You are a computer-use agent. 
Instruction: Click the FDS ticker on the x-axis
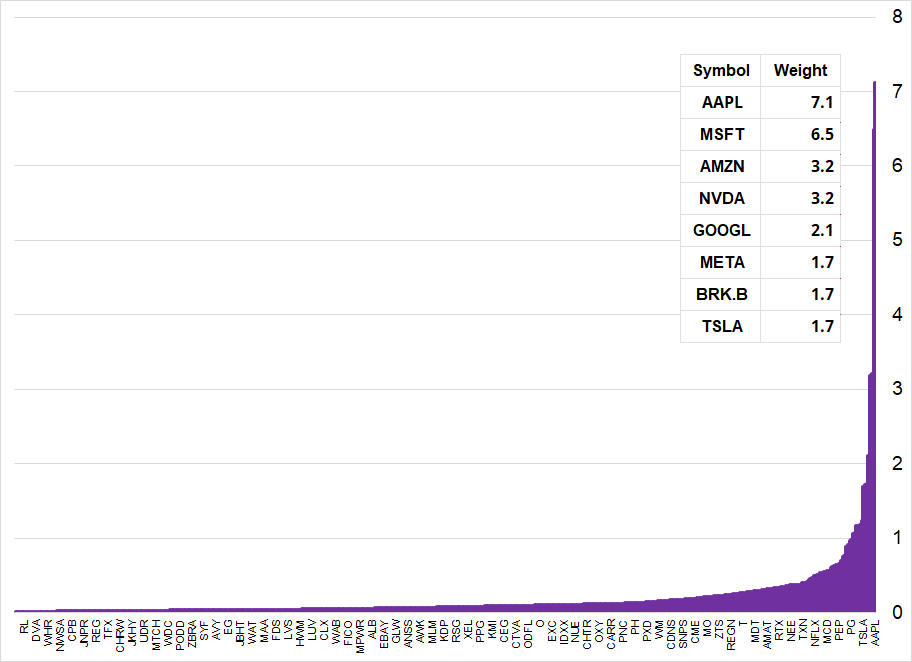click(x=276, y=630)
